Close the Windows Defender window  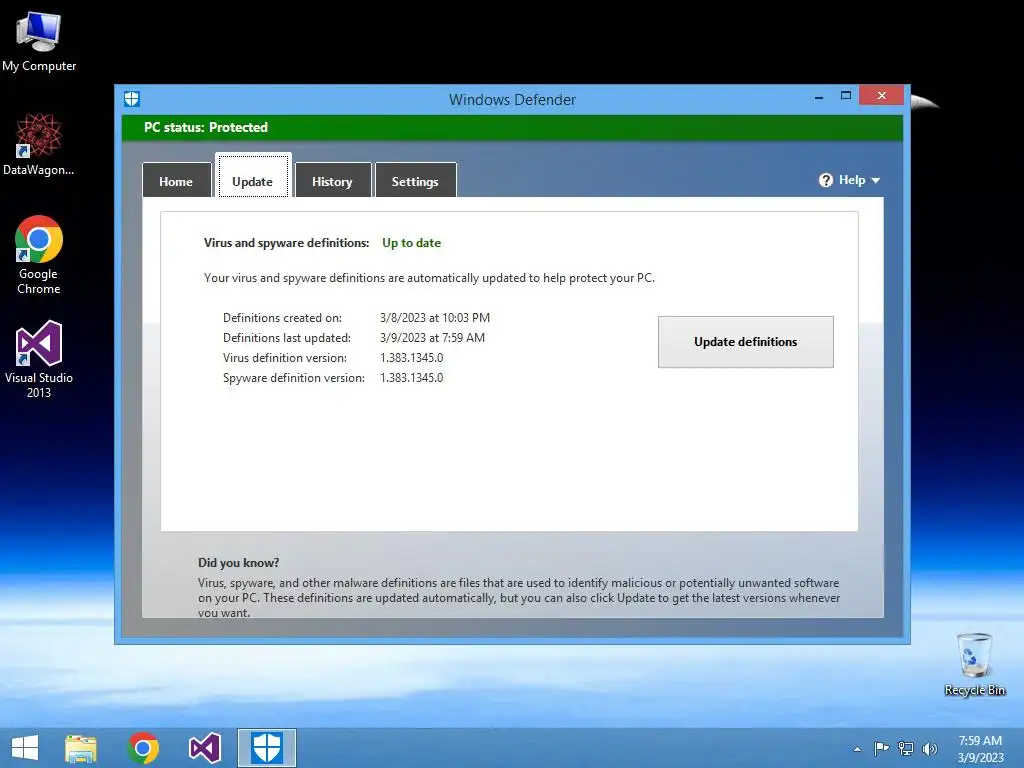pyautogui.click(x=882, y=95)
